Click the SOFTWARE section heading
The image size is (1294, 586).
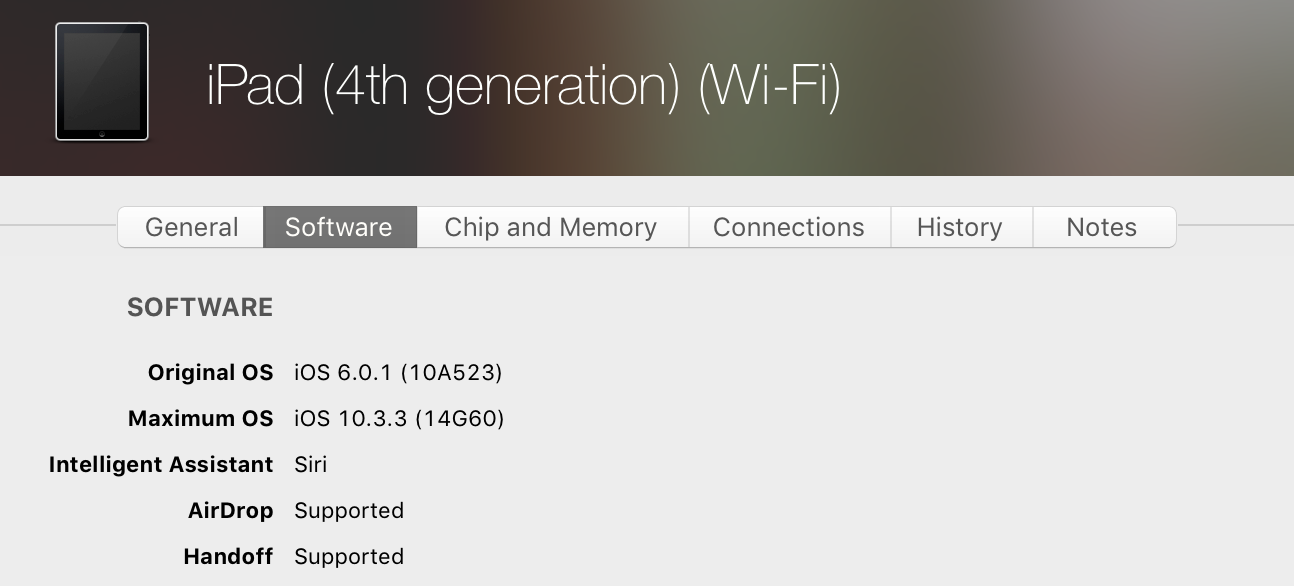[200, 307]
